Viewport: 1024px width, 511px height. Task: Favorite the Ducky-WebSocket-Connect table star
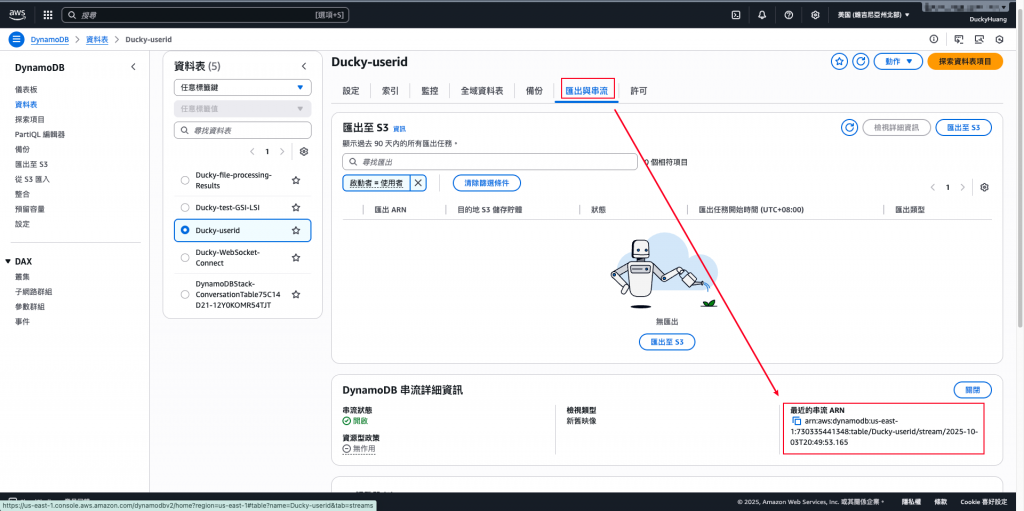pyautogui.click(x=296, y=257)
